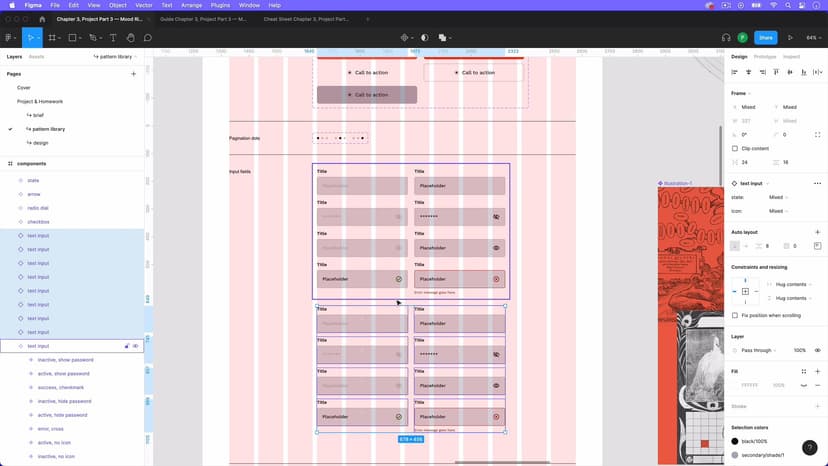828x466 pixels.
Task: Select the 'success, checkmark' layer
Action: click(x=61, y=387)
